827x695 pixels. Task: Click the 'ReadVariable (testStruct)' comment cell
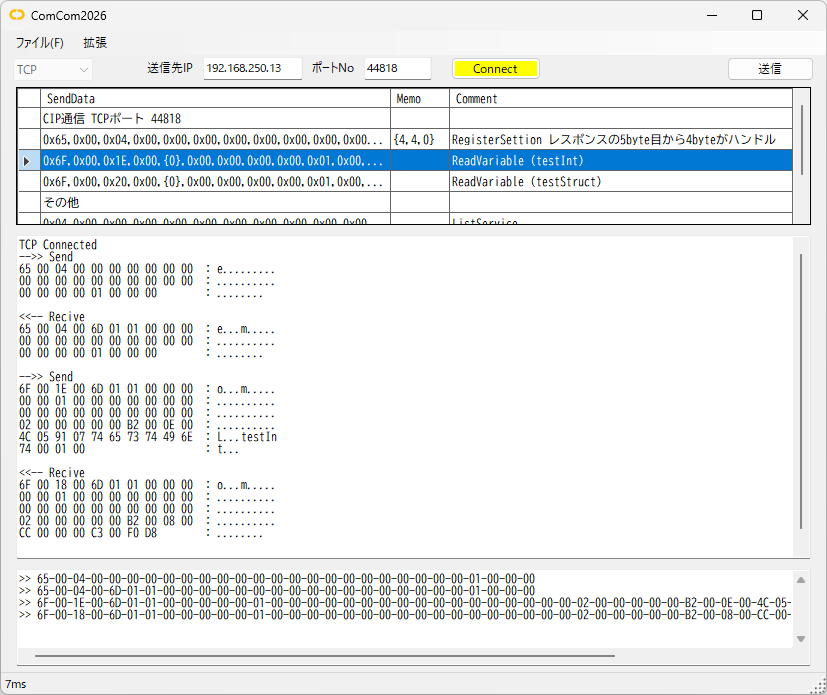pos(621,182)
